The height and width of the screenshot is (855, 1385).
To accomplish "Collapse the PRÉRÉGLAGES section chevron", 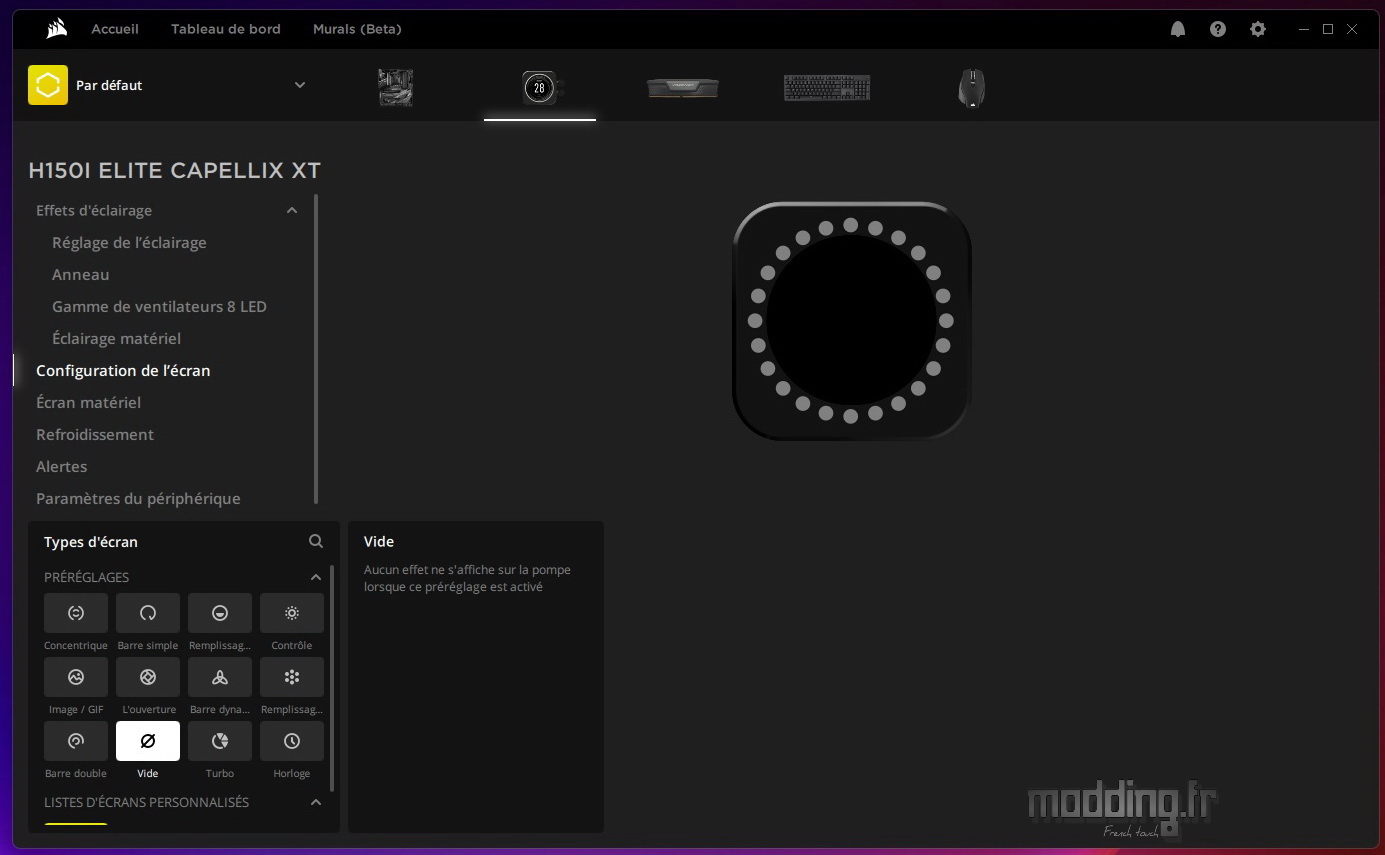I will 316,577.
